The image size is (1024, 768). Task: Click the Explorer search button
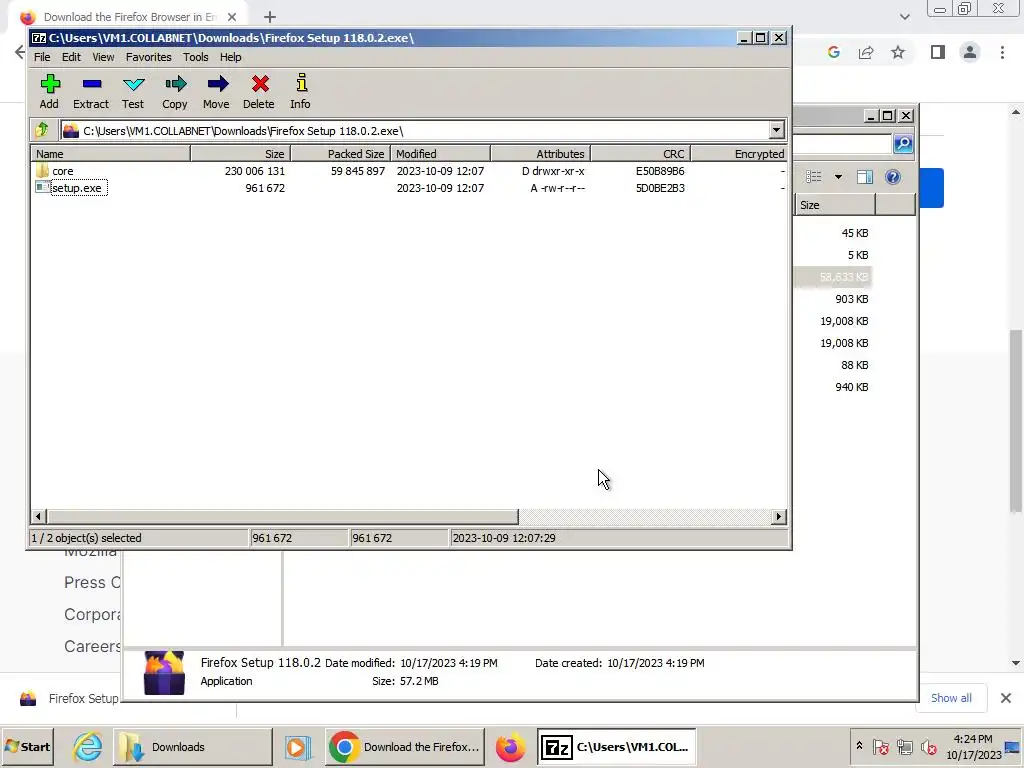[903, 143]
